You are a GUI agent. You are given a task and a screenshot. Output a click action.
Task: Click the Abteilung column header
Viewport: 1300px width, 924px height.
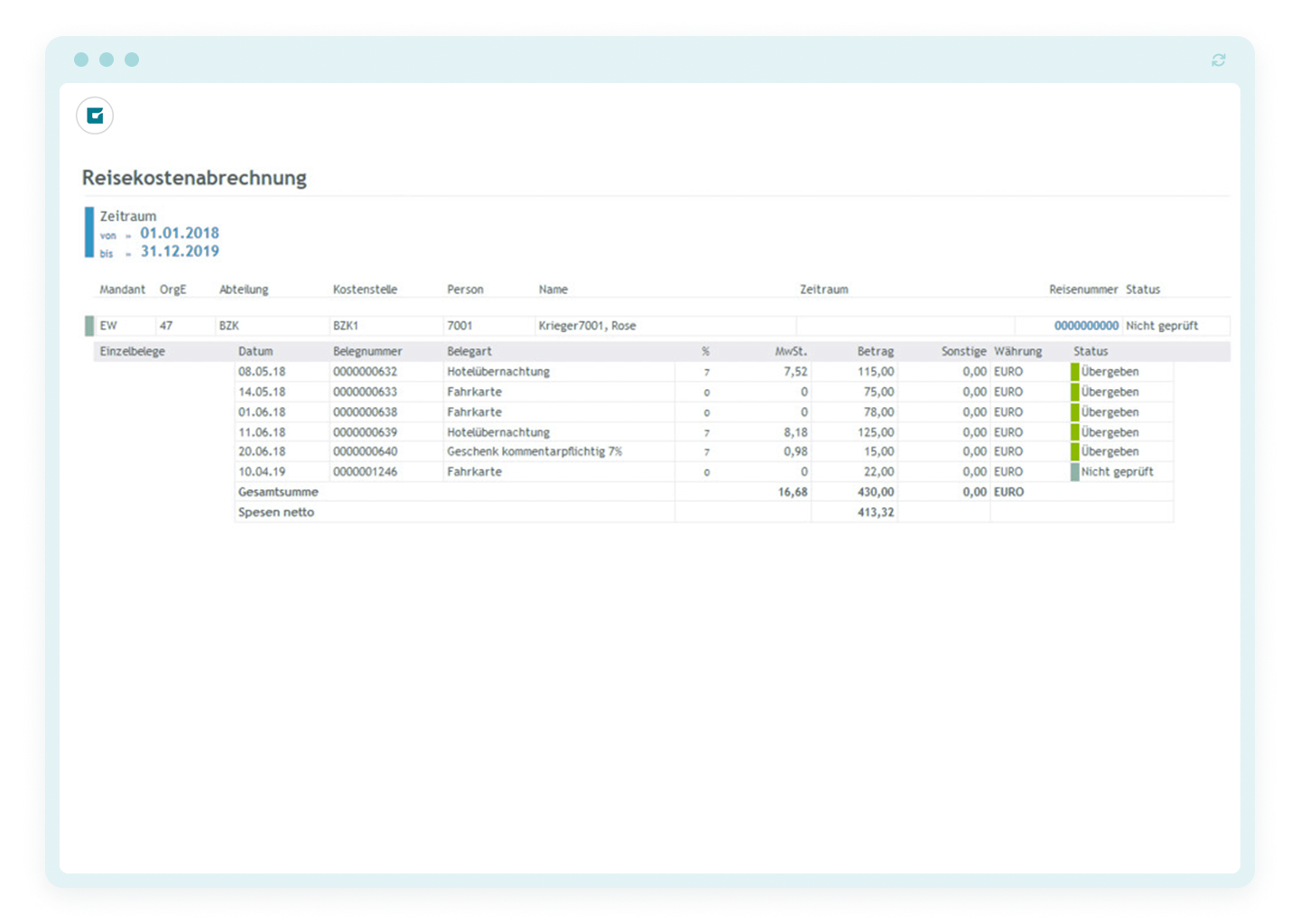point(244,290)
